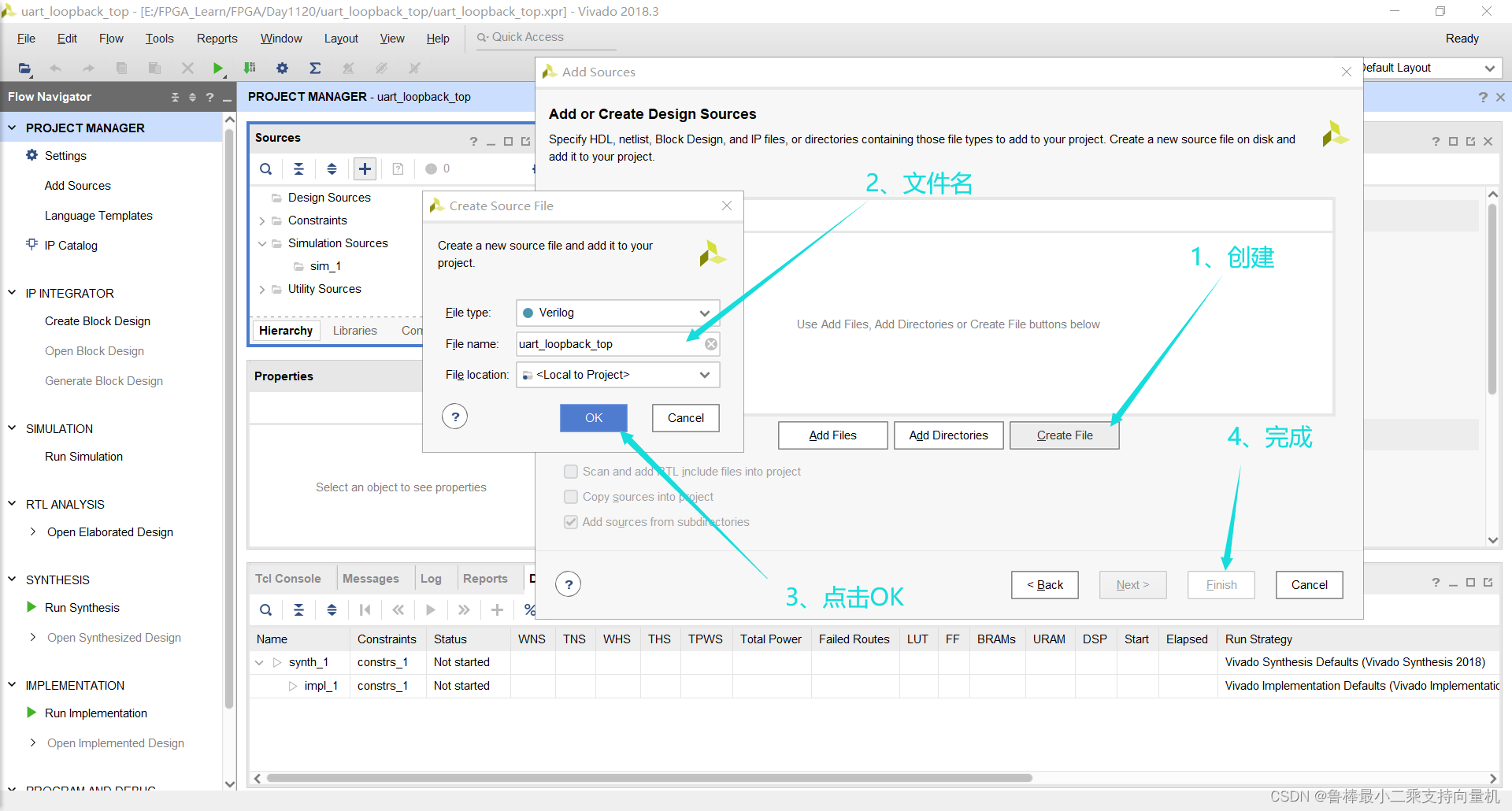Image resolution: width=1512 pixels, height=811 pixels.
Task: Expand the Utility Sources folder
Action: [262, 290]
